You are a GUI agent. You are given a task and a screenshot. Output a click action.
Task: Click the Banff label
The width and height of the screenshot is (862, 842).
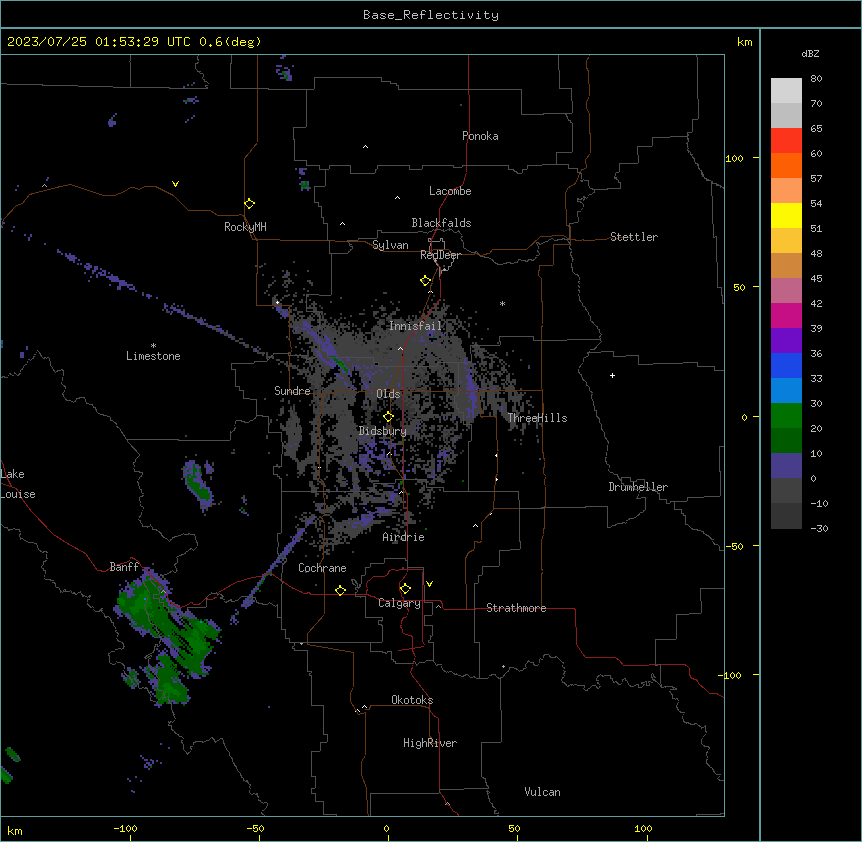(x=124, y=567)
